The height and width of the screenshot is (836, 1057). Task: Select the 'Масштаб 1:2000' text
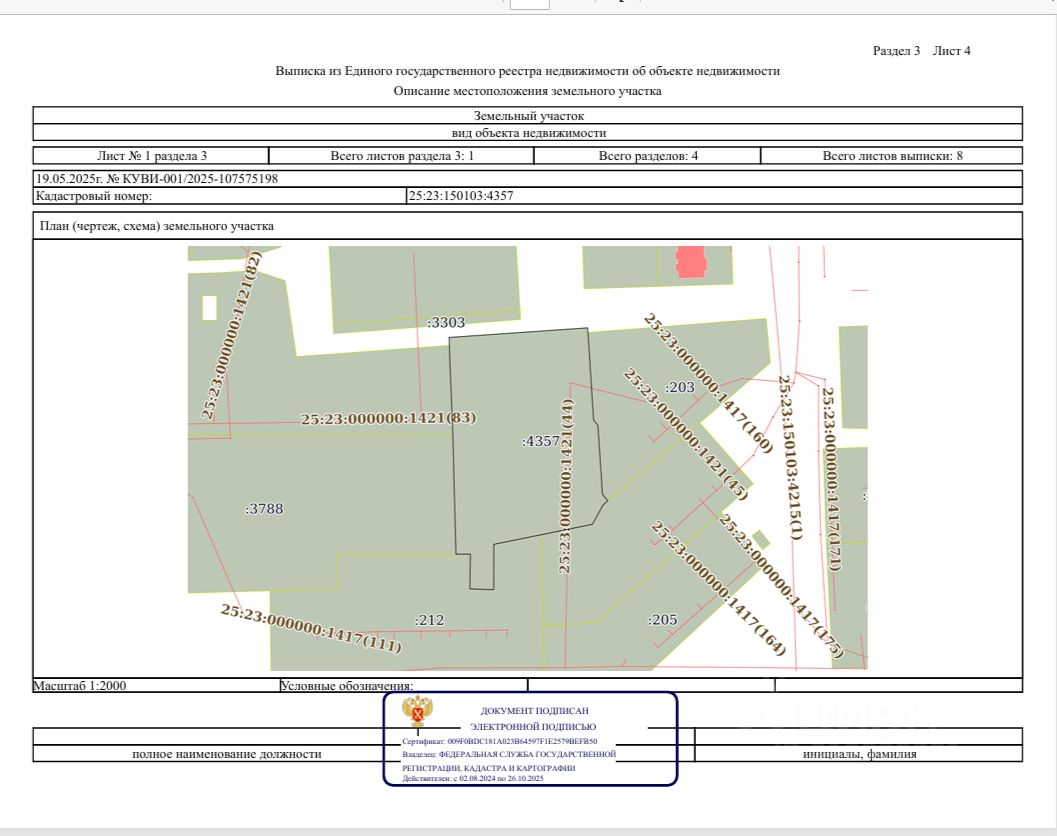point(80,686)
